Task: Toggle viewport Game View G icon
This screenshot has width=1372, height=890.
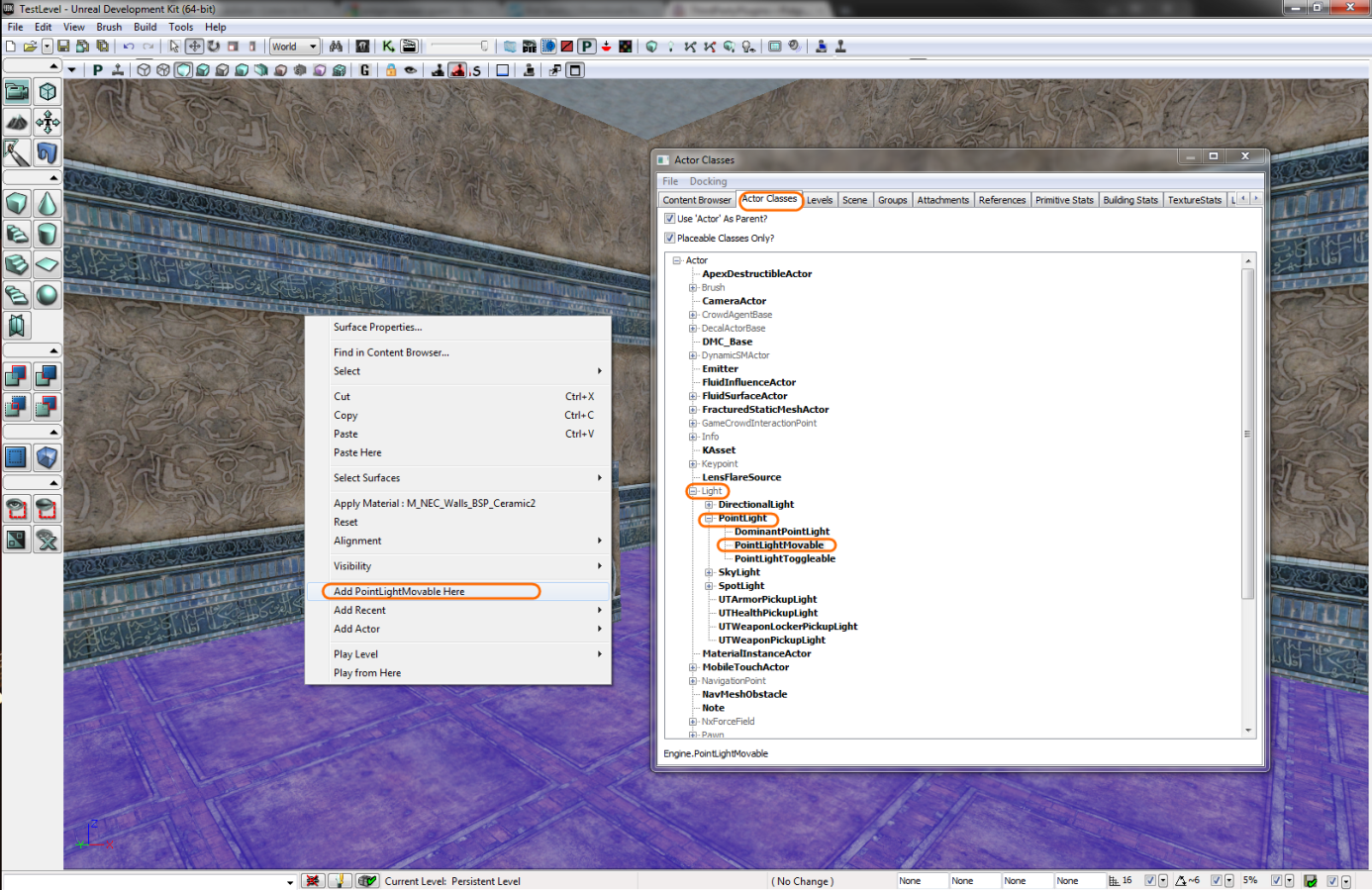Action: pyautogui.click(x=365, y=70)
